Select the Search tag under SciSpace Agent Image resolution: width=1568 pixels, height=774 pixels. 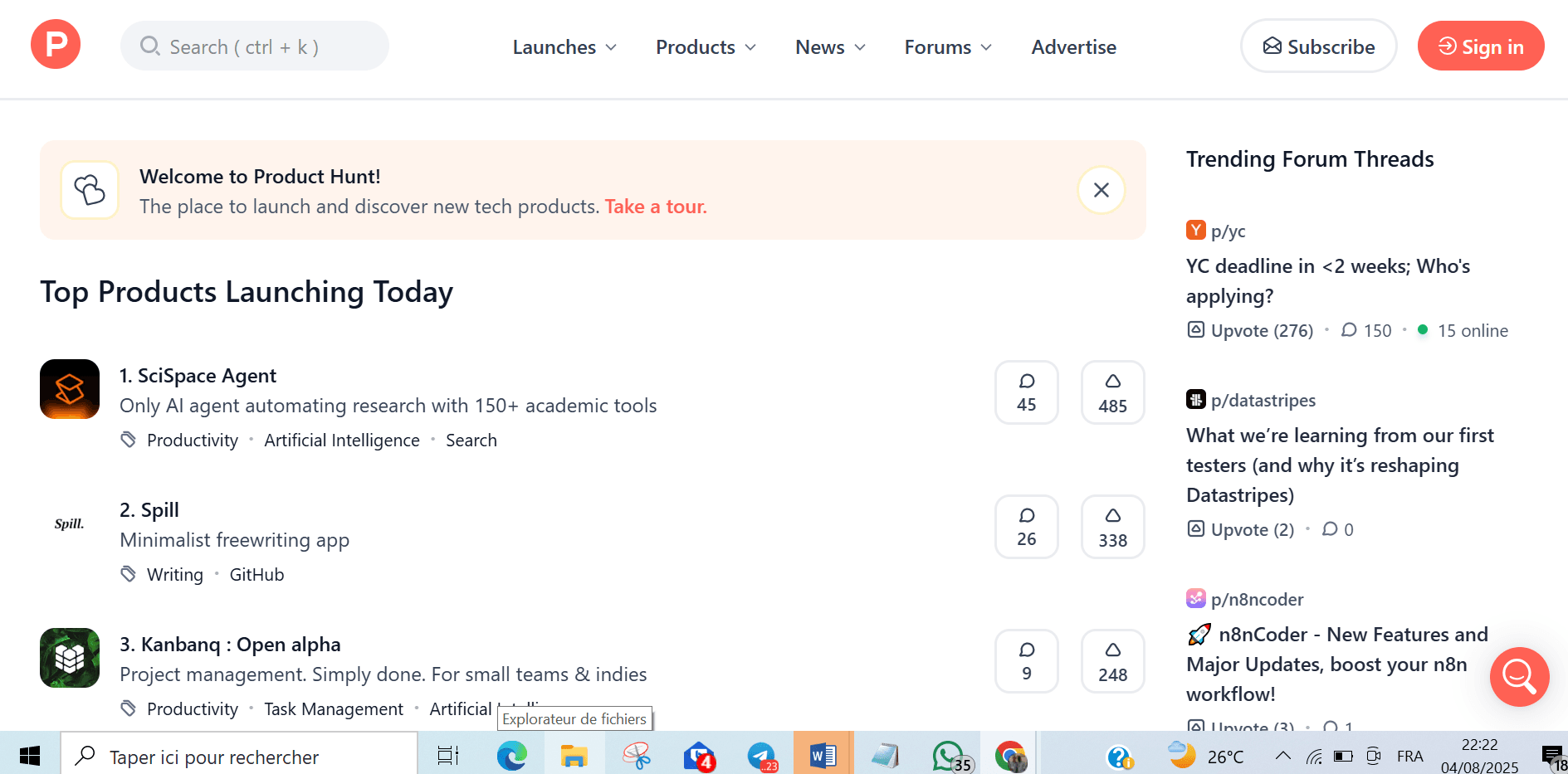[471, 441]
